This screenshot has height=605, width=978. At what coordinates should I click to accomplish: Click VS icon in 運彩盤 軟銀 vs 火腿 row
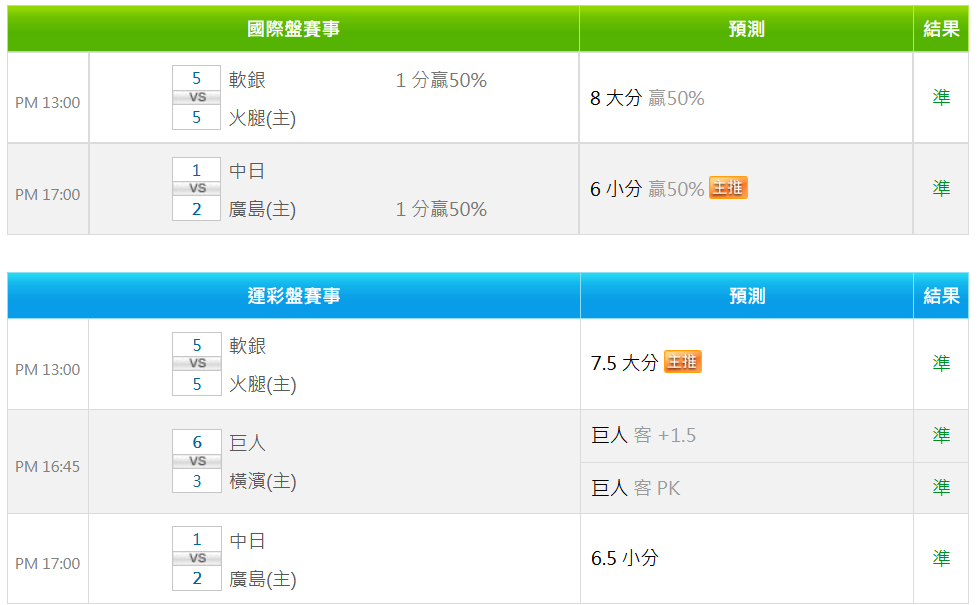click(197, 364)
